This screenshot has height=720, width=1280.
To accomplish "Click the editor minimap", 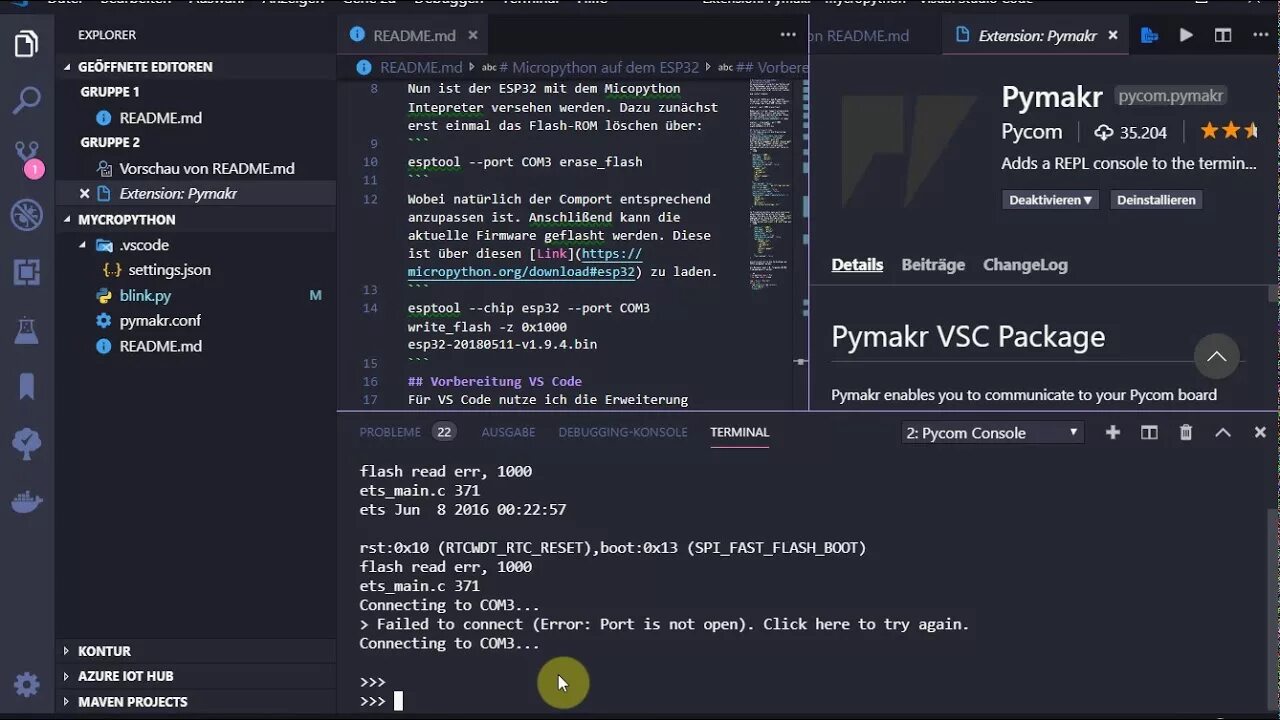I will (770, 185).
